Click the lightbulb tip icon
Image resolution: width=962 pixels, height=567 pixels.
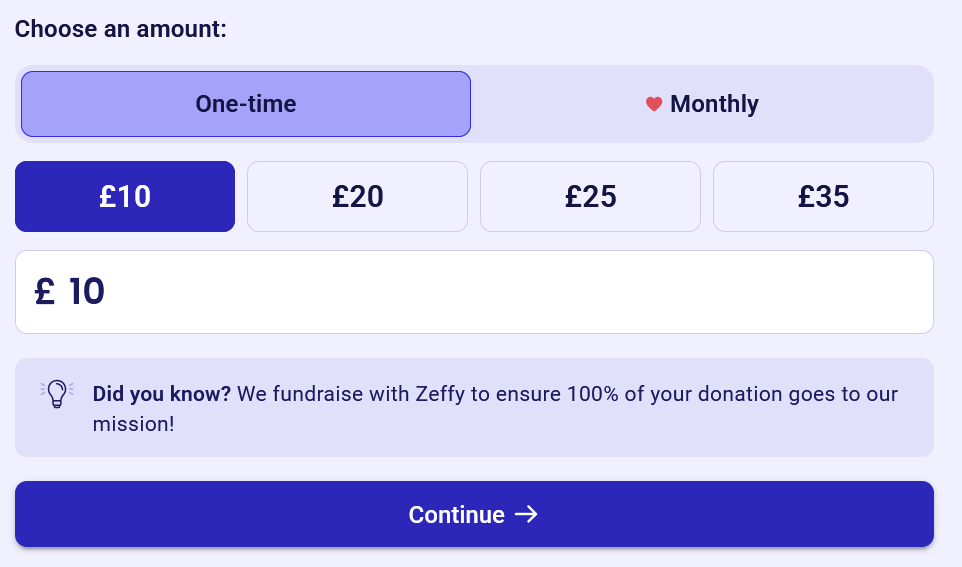coord(57,393)
